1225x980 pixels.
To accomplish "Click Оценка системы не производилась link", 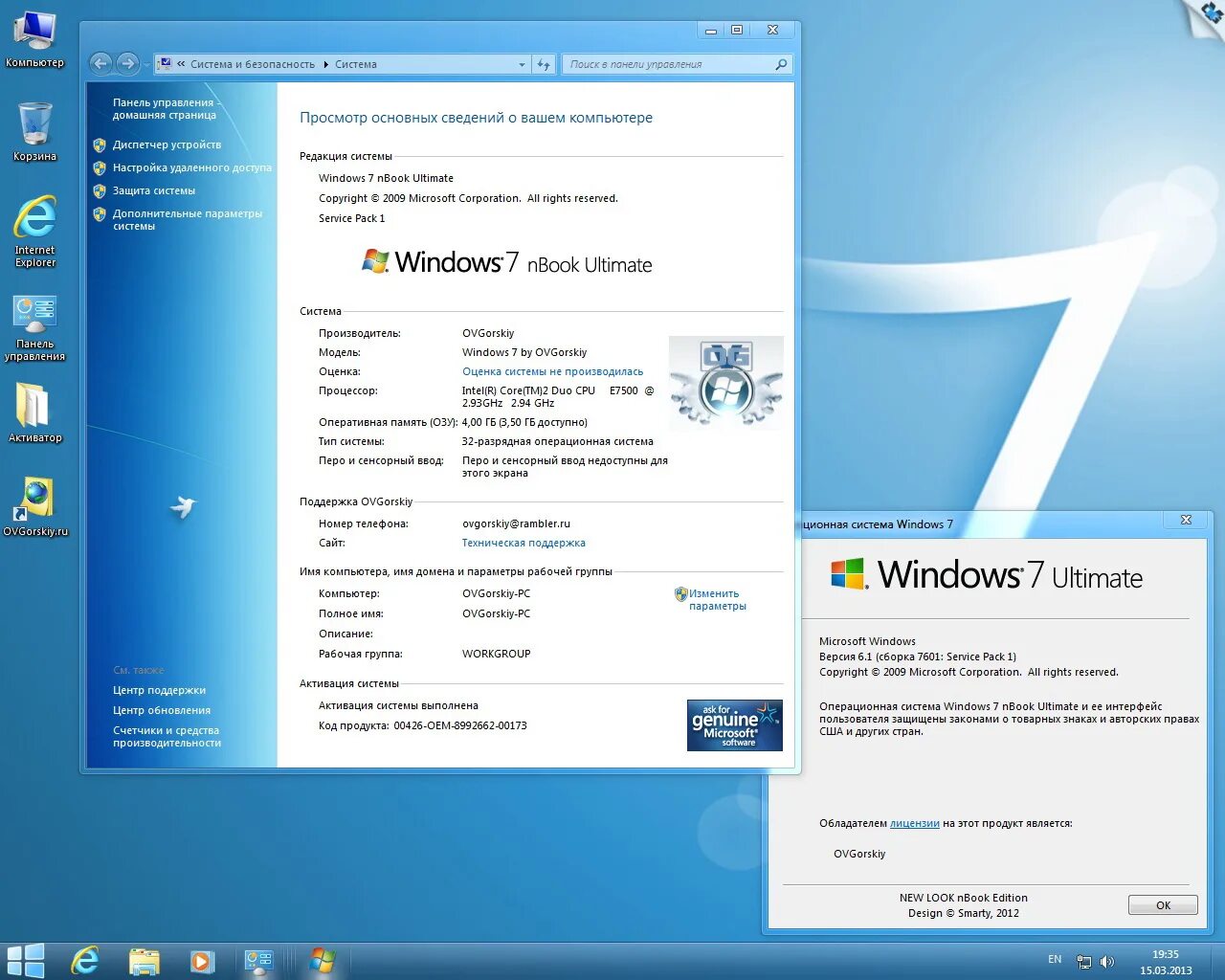I will 552,371.
